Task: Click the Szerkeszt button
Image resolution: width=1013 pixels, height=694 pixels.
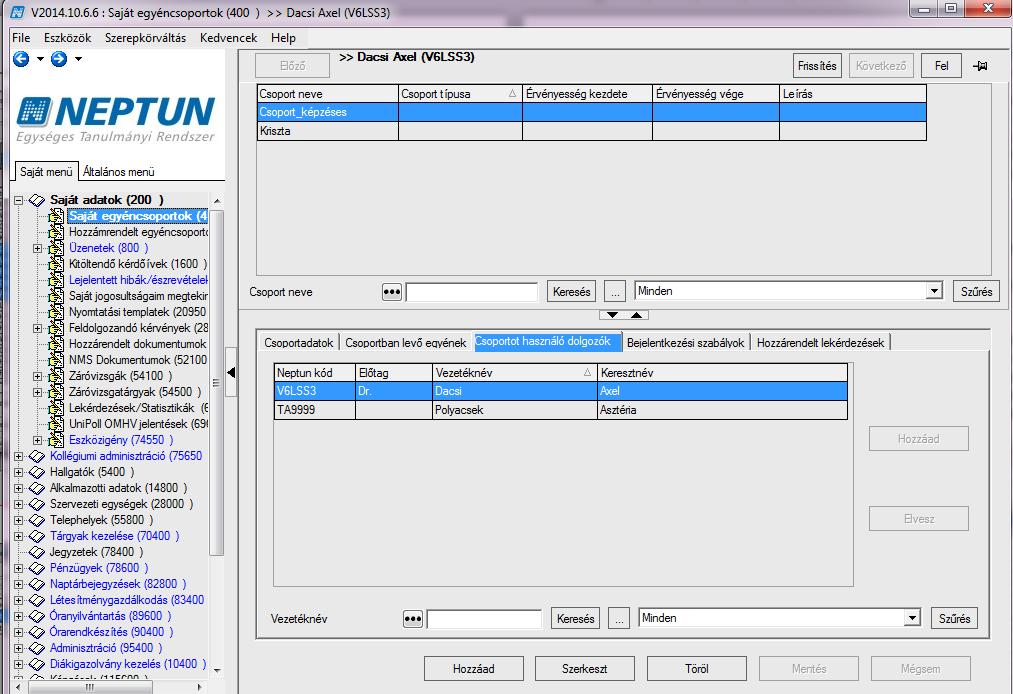Action: pos(585,669)
